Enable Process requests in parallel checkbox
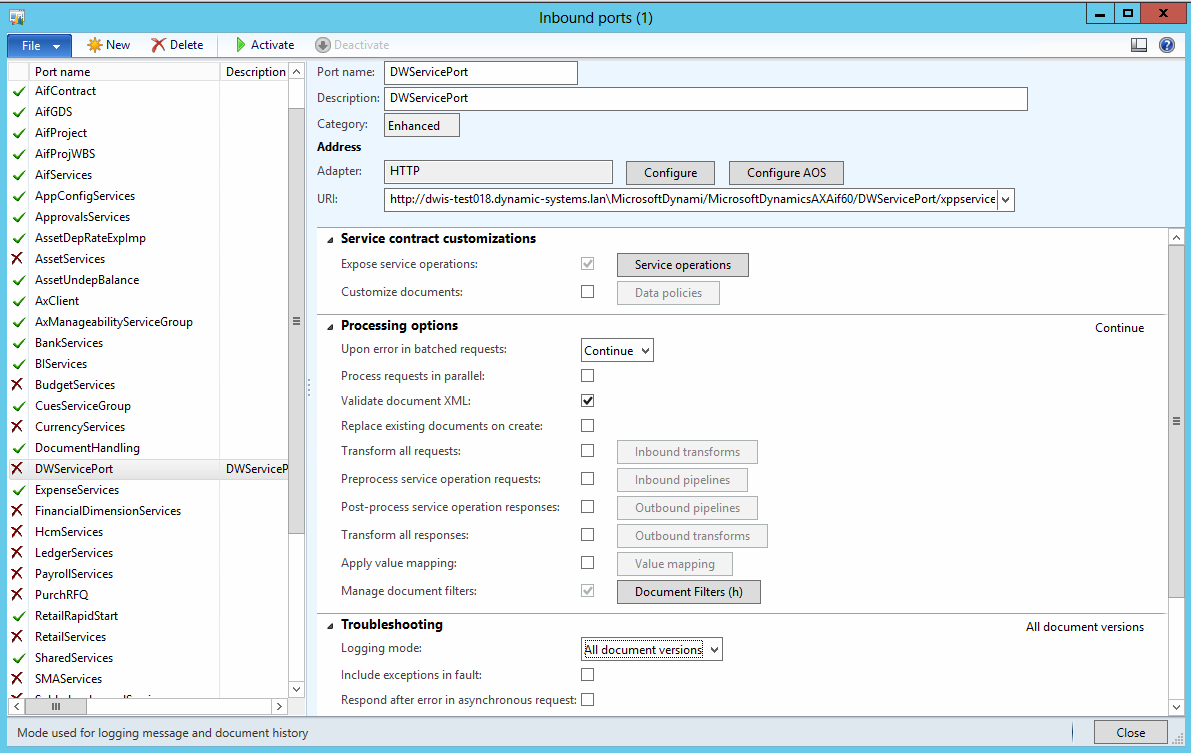The width and height of the screenshot is (1191, 753). click(x=588, y=376)
